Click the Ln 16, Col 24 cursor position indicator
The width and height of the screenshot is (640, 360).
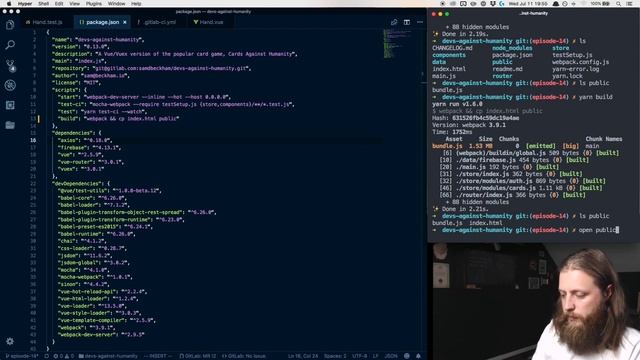(302, 356)
